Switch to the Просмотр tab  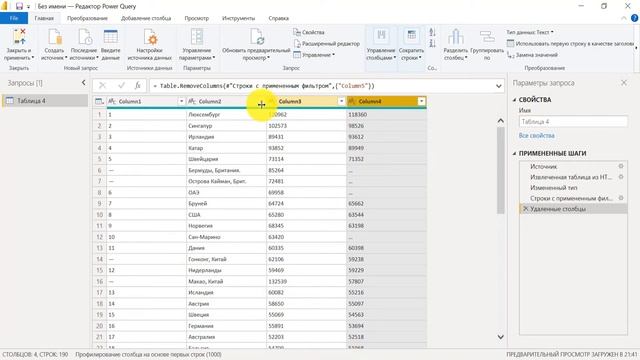click(196, 18)
